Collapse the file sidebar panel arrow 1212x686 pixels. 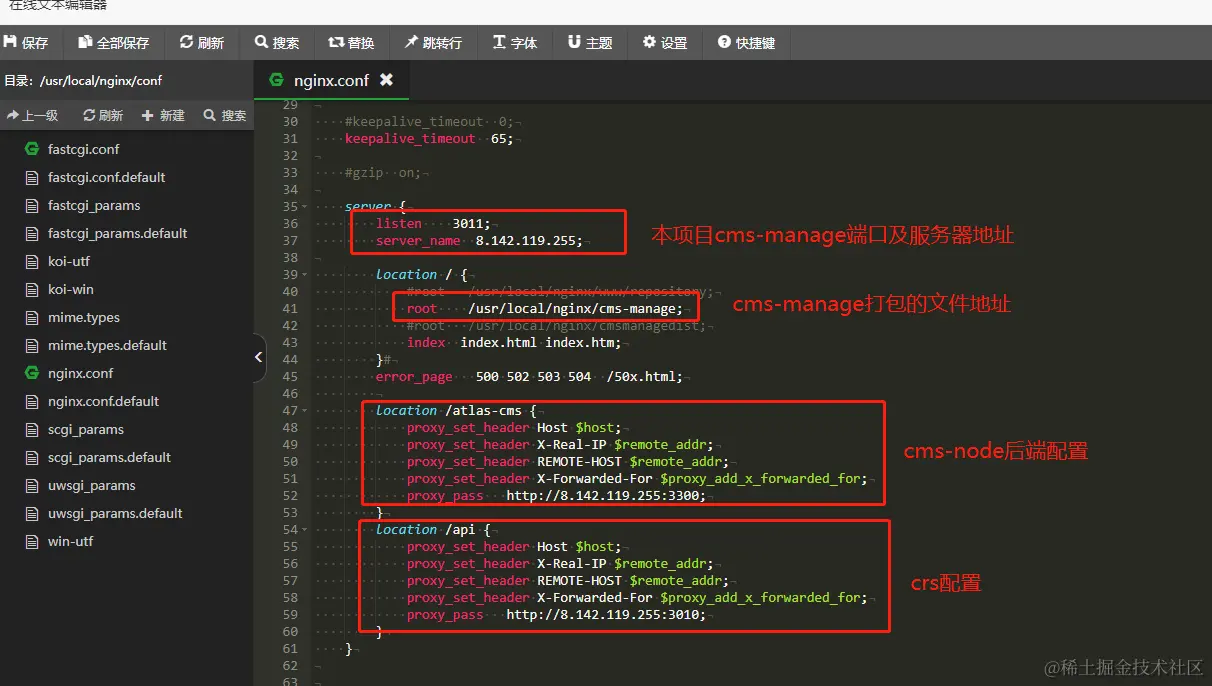click(258, 357)
